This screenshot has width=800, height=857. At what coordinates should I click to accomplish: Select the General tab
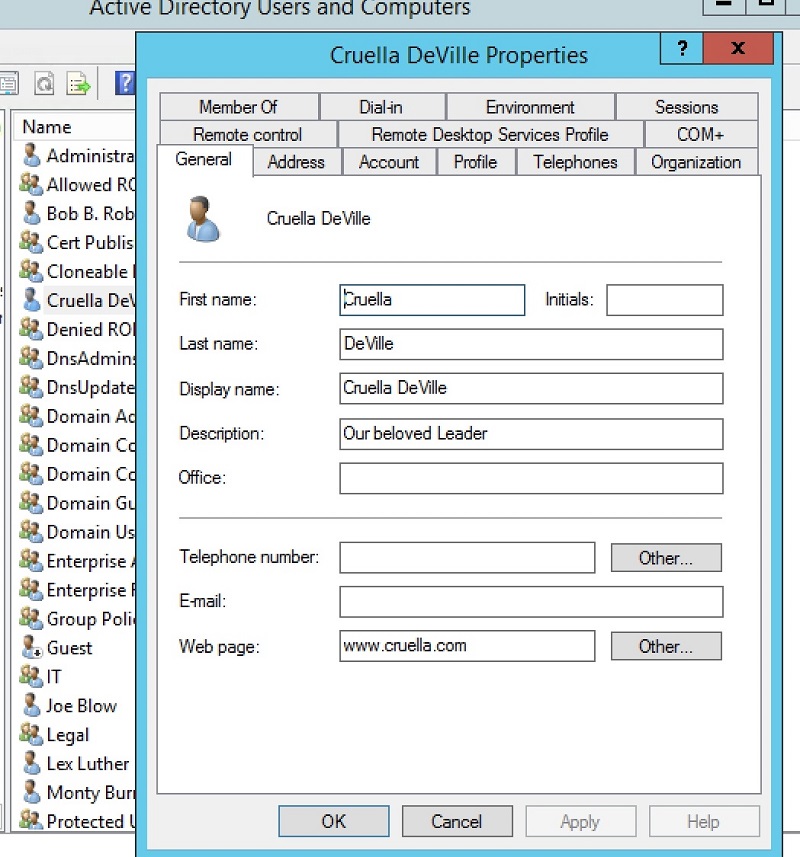coord(204,160)
